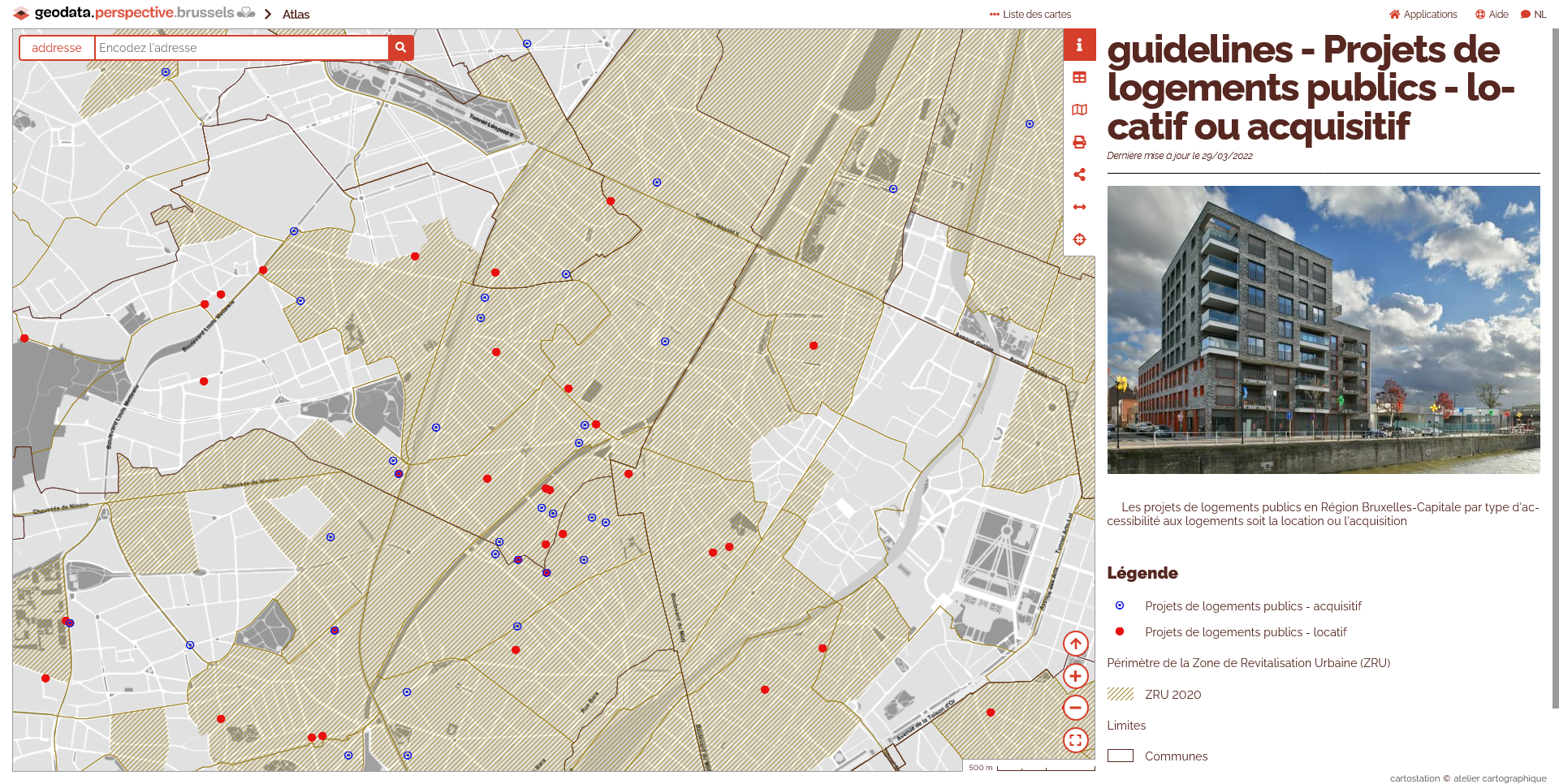The image size is (1559, 784).
Task: Click the building photo thumbnail
Action: point(1323,330)
